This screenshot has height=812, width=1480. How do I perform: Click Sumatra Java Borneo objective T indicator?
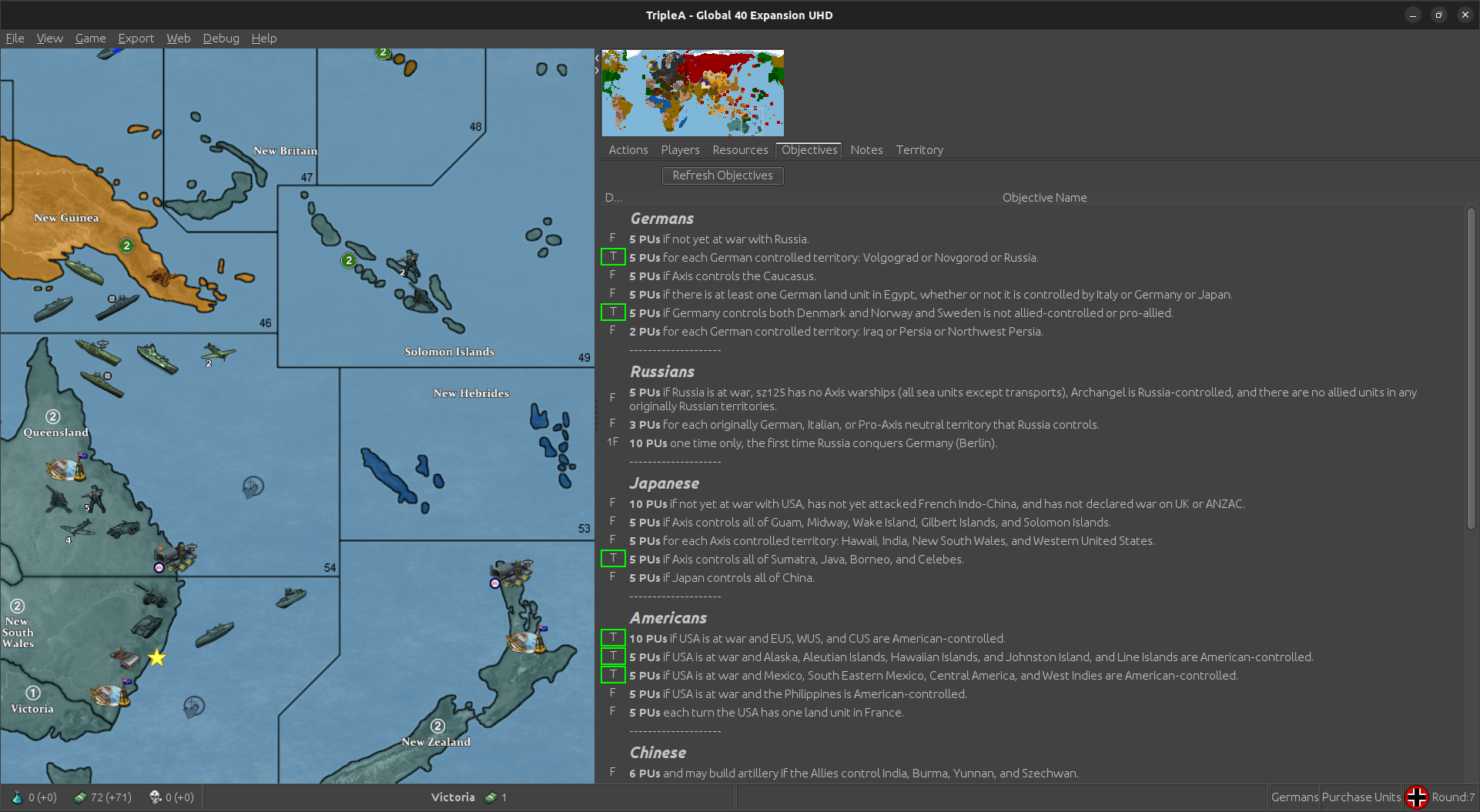click(613, 559)
